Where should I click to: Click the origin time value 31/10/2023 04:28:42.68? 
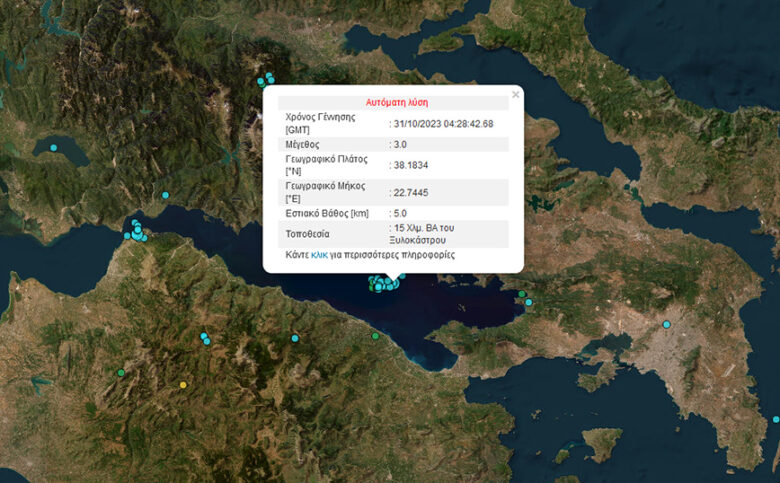click(x=443, y=124)
